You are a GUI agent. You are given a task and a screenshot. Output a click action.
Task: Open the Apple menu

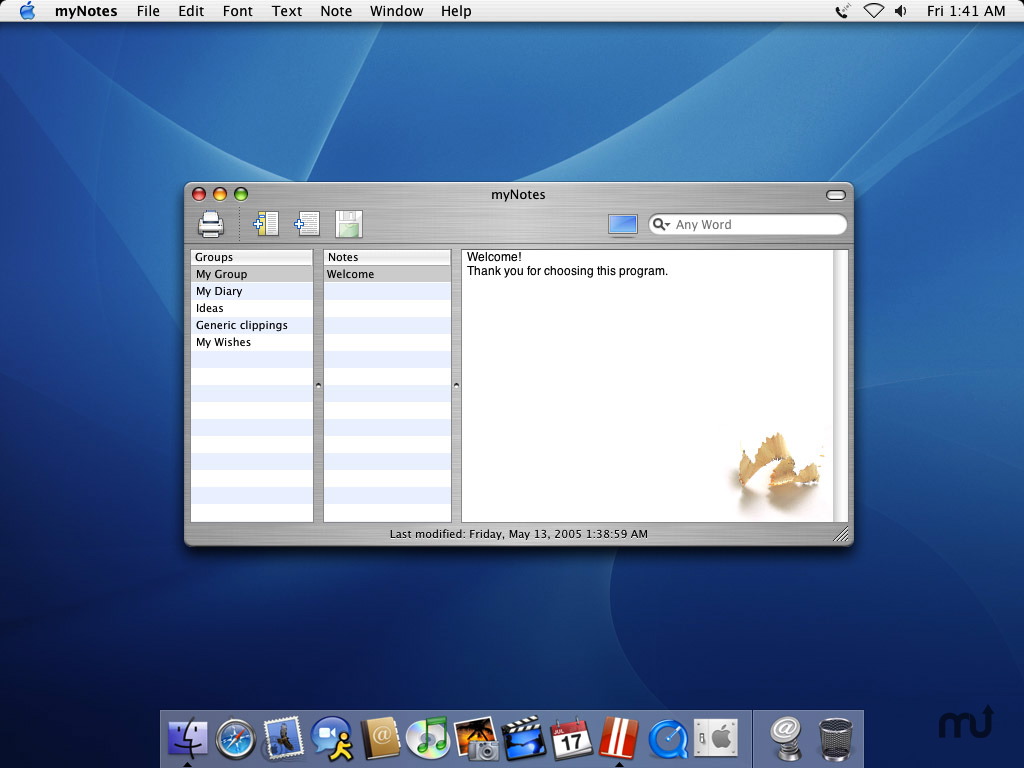click(27, 11)
